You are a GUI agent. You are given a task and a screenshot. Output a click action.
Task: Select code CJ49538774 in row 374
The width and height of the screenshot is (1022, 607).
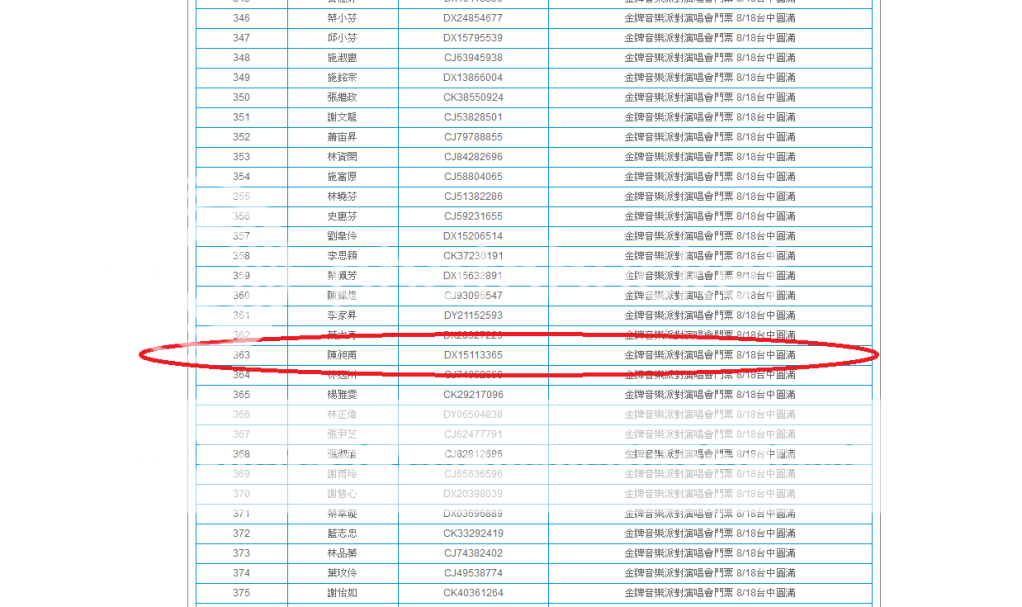473,573
